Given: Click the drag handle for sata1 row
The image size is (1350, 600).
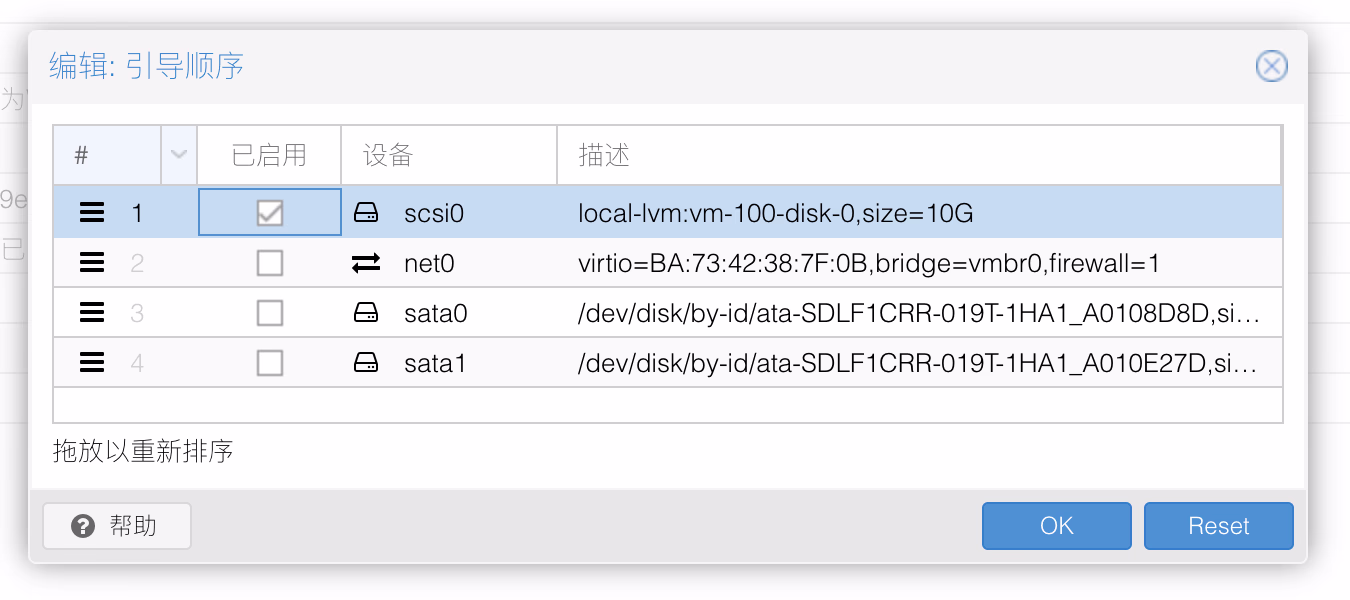Looking at the screenshot, I should click(x=92, y=363).
